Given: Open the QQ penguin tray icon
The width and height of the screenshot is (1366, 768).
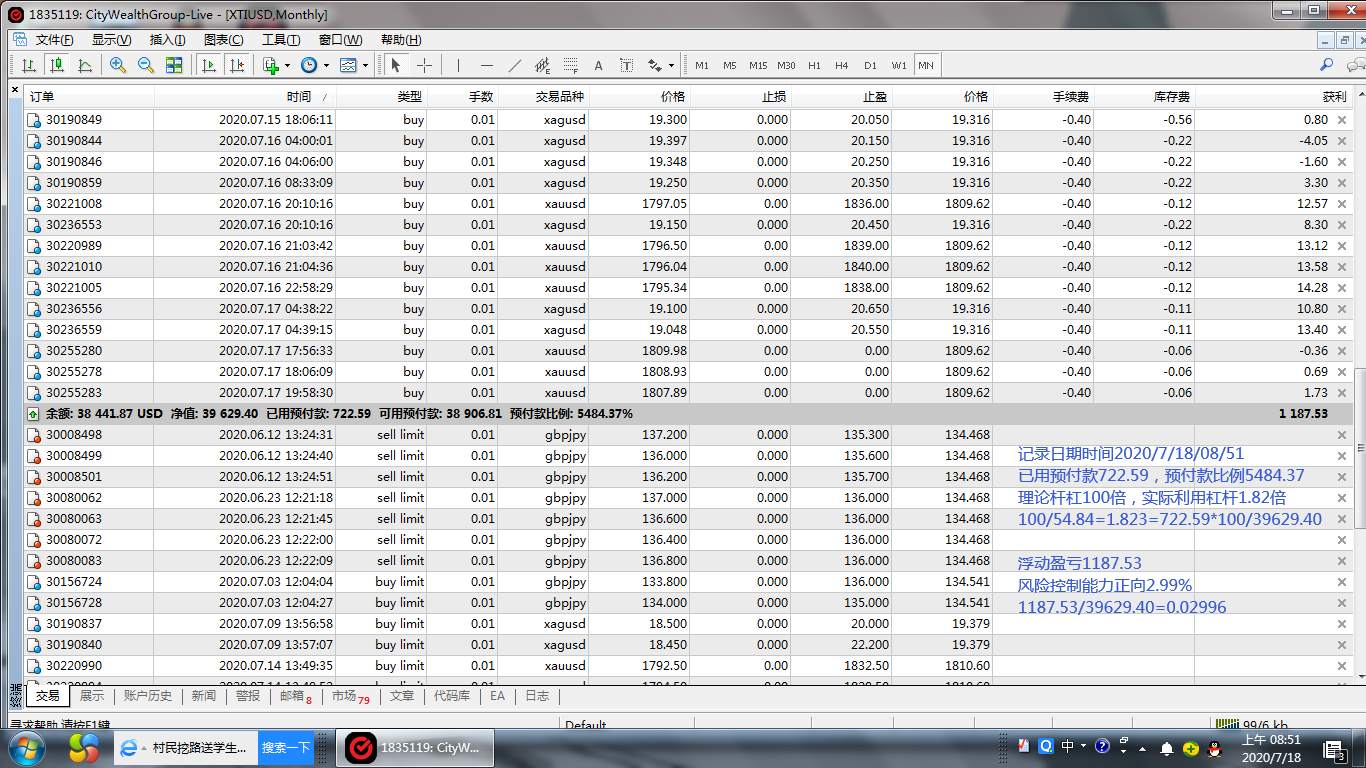Looking at the screenshot, I should (x=1214, y=747).
